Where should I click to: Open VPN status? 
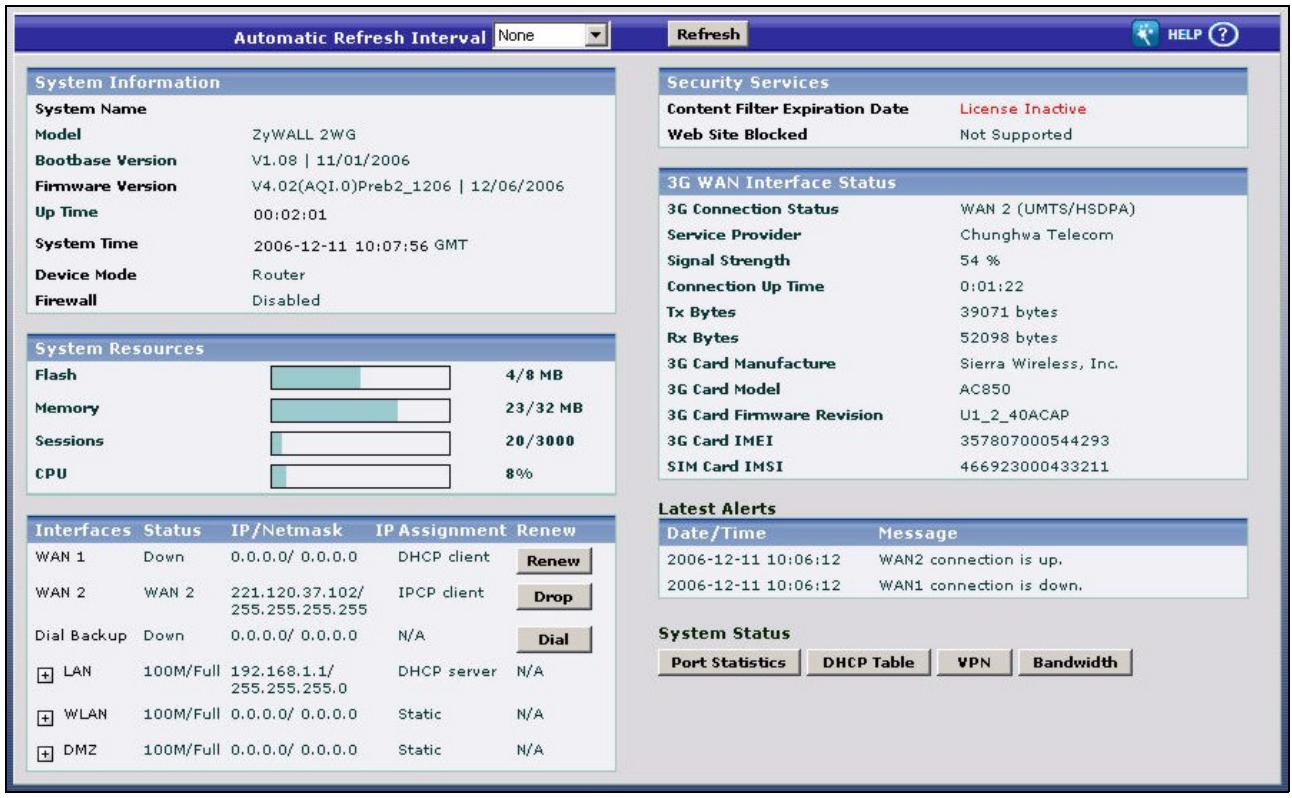click(x=976, y=662)
